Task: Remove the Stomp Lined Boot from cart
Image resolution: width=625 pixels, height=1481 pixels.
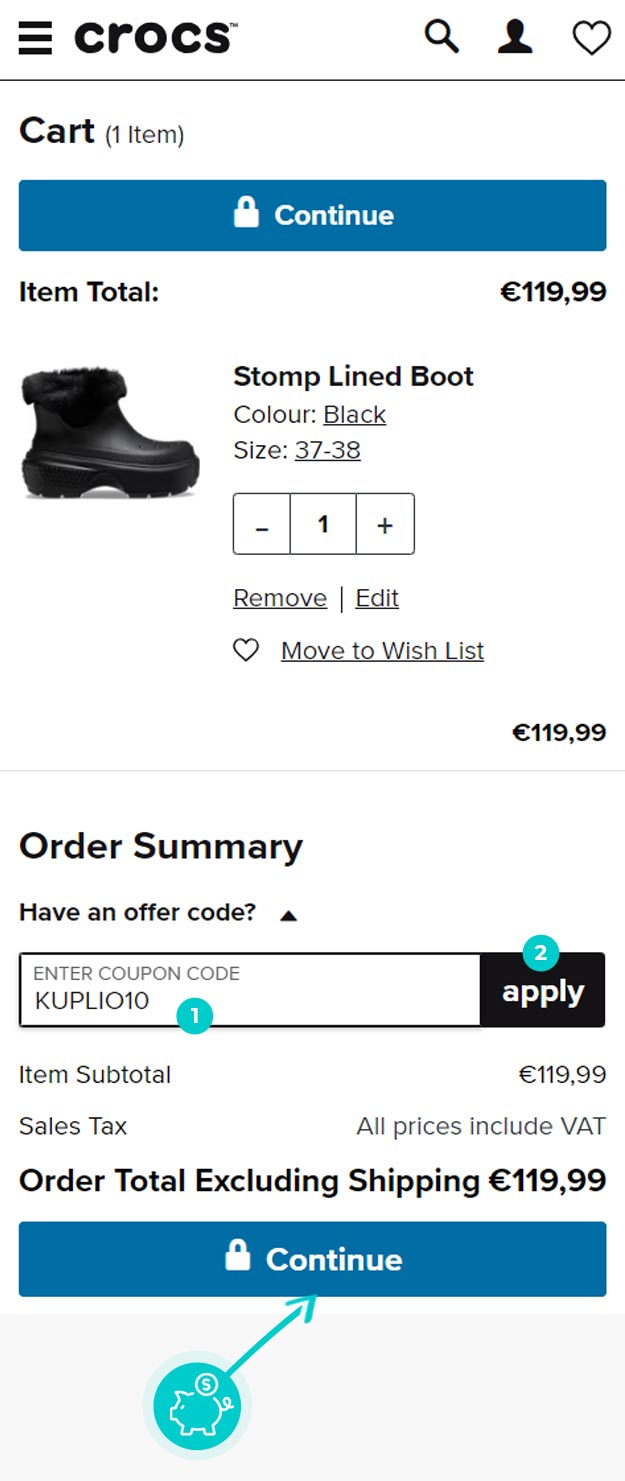Action: pos(280,598)
